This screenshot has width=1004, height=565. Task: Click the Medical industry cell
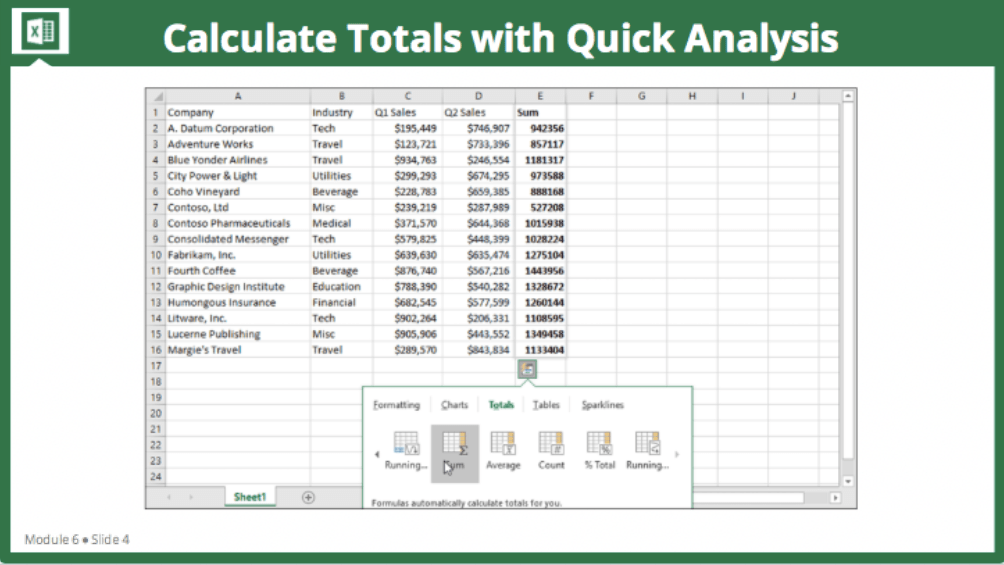point(341,223)
